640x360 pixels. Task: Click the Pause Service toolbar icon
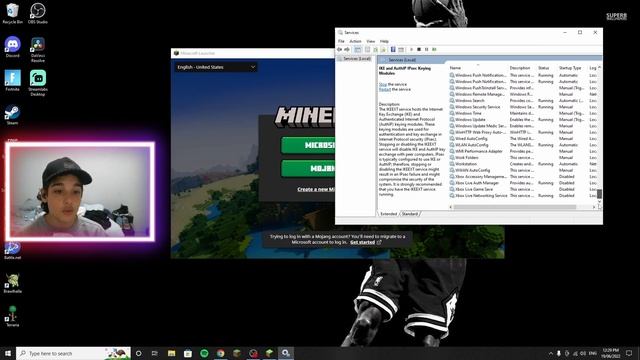point(427,49)
